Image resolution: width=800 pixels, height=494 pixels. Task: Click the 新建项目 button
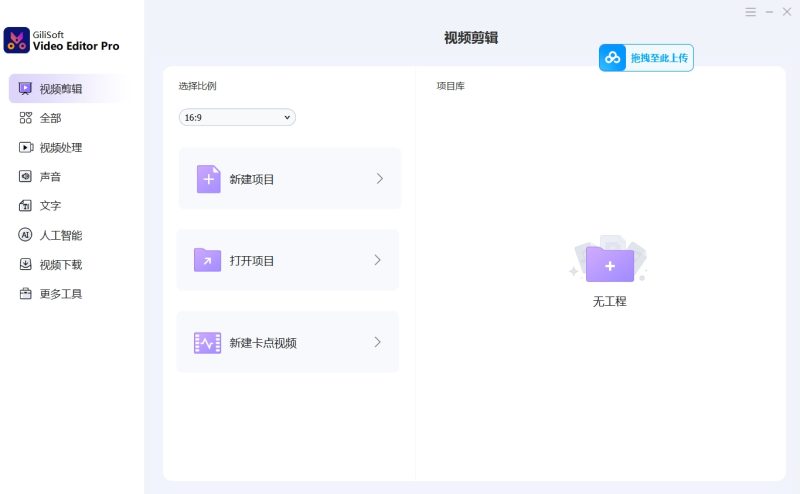290,179
